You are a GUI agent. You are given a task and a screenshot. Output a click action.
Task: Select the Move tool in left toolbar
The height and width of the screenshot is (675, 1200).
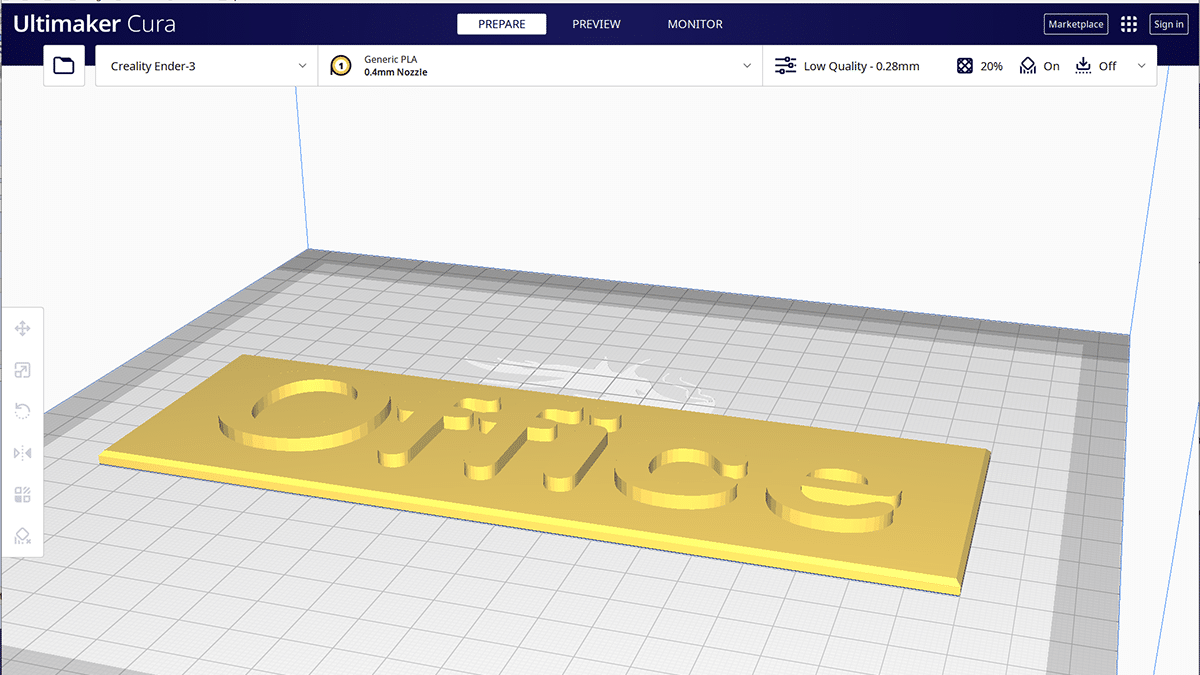click(22, 329)
